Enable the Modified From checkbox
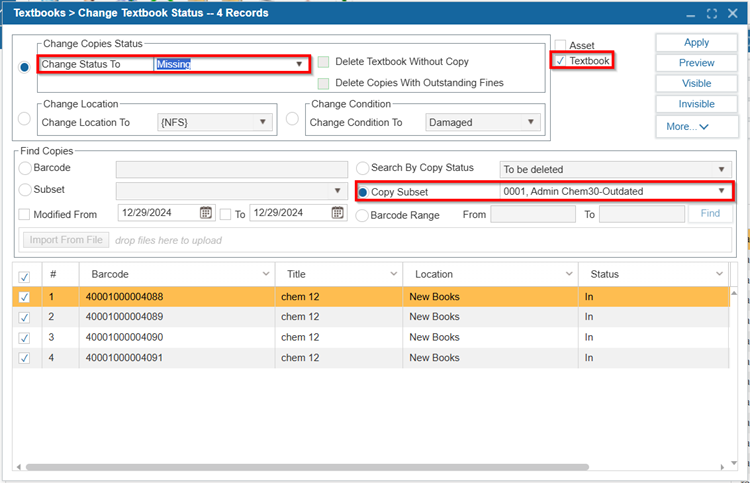This screenshot has height=483, width=750. pyautogui.click(x=24, y=214)
